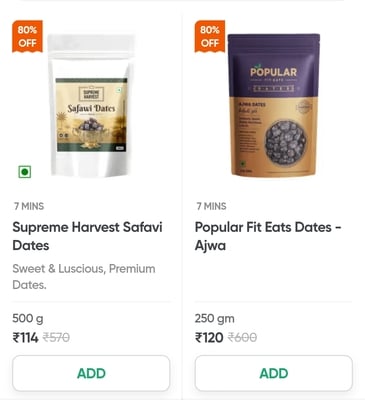Click the green vegetarian mark icon
This screenshot has height=400, width=365.
pos(25,172)
